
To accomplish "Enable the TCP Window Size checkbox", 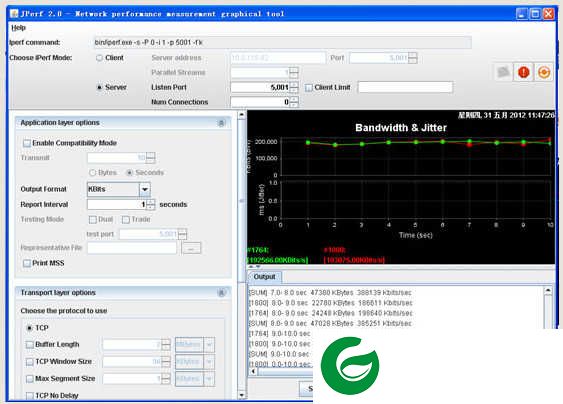I will pos(30,362).
